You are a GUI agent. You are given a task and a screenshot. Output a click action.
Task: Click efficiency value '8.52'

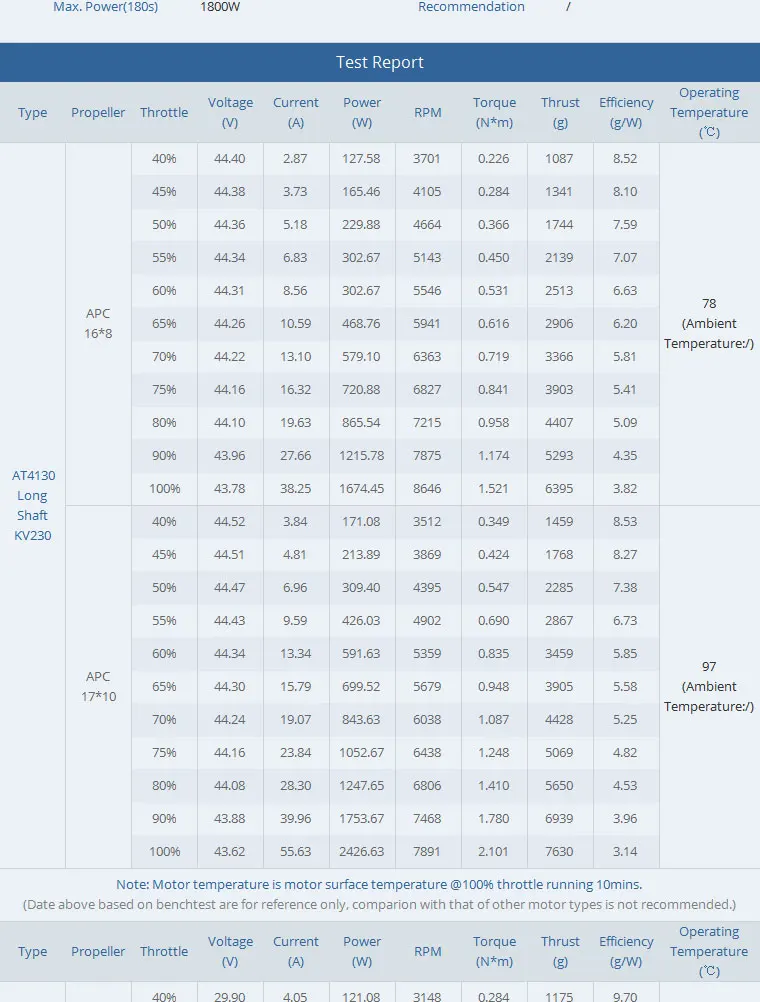coord(625,158)
